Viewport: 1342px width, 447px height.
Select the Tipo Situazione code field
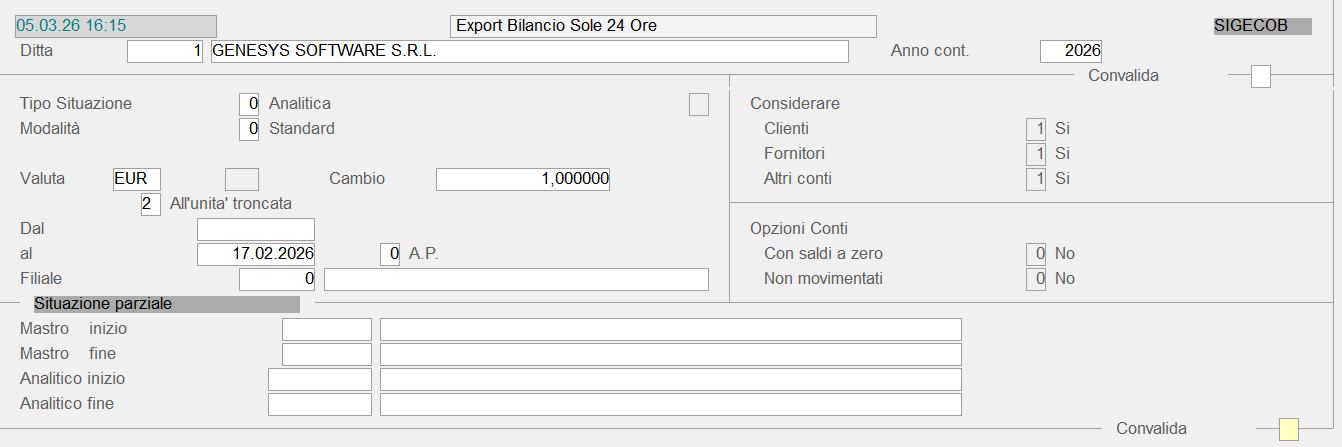(249, 104)
